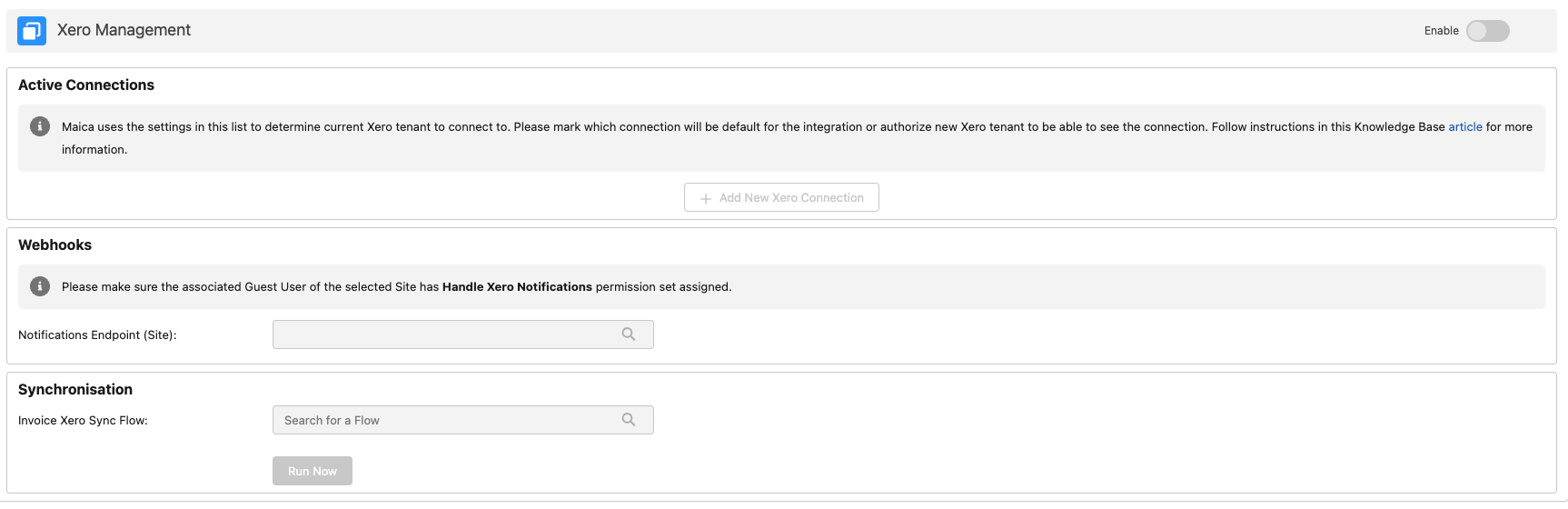Viewport: 1568px width, 509px height.
Task: Click the Enable label beside the switch
Action: coord(1441,31)
